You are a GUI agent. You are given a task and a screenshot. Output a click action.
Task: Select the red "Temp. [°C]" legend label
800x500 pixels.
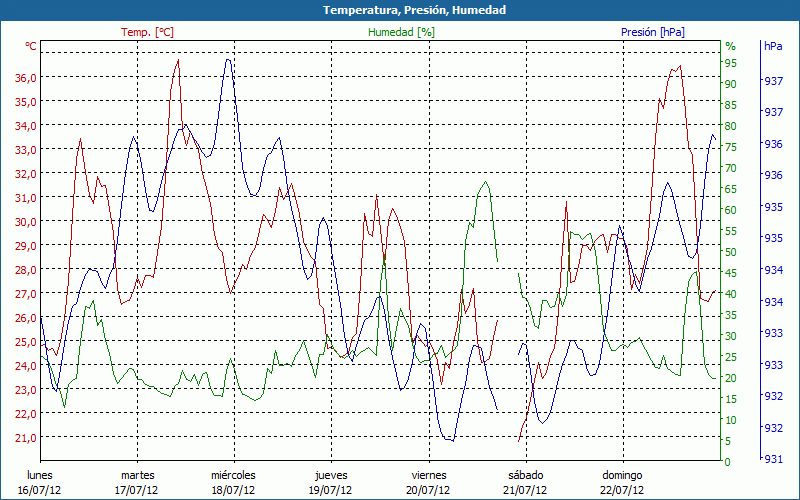147,32
